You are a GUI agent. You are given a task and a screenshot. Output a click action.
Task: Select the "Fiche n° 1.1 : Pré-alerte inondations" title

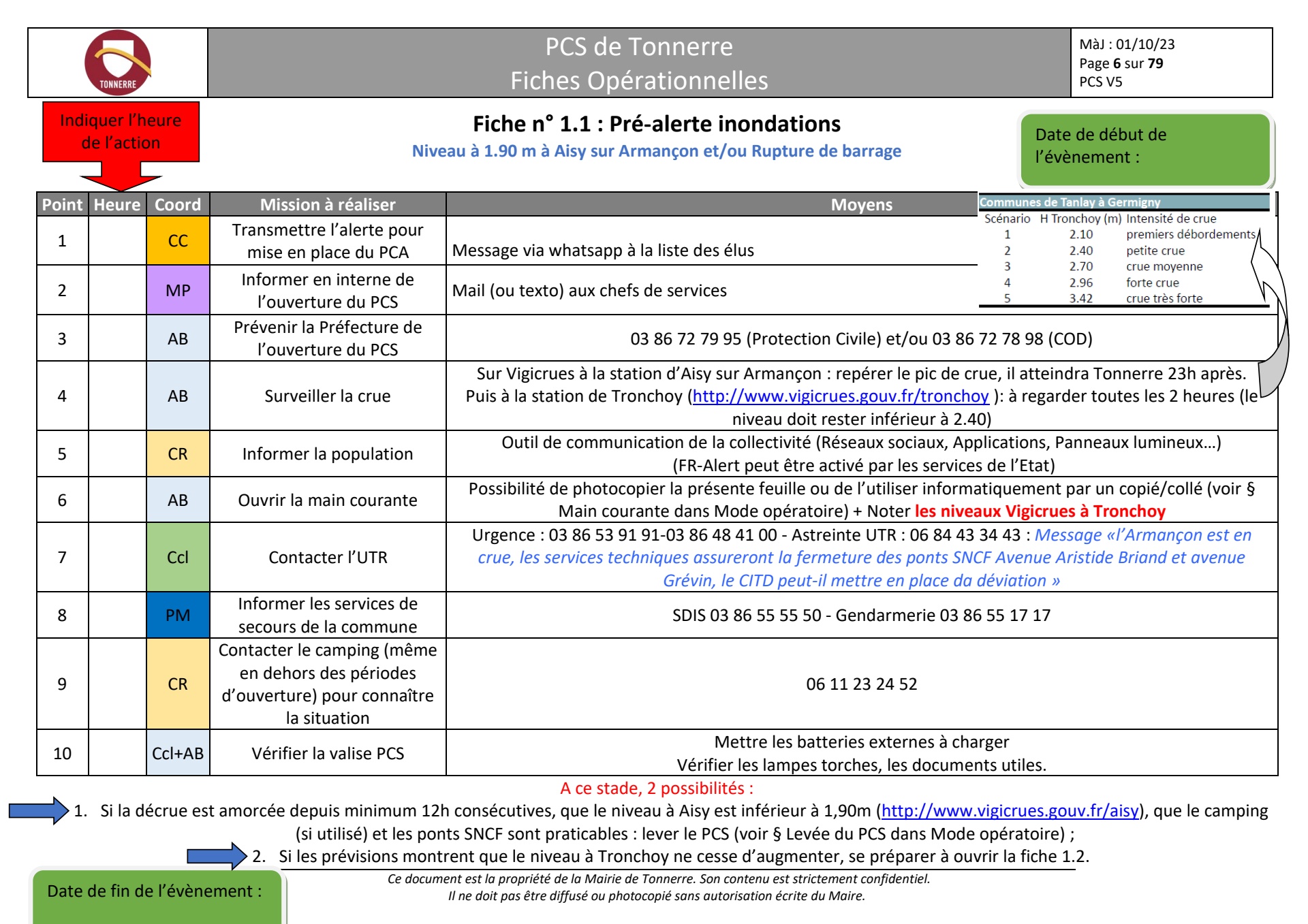point(657,124)
